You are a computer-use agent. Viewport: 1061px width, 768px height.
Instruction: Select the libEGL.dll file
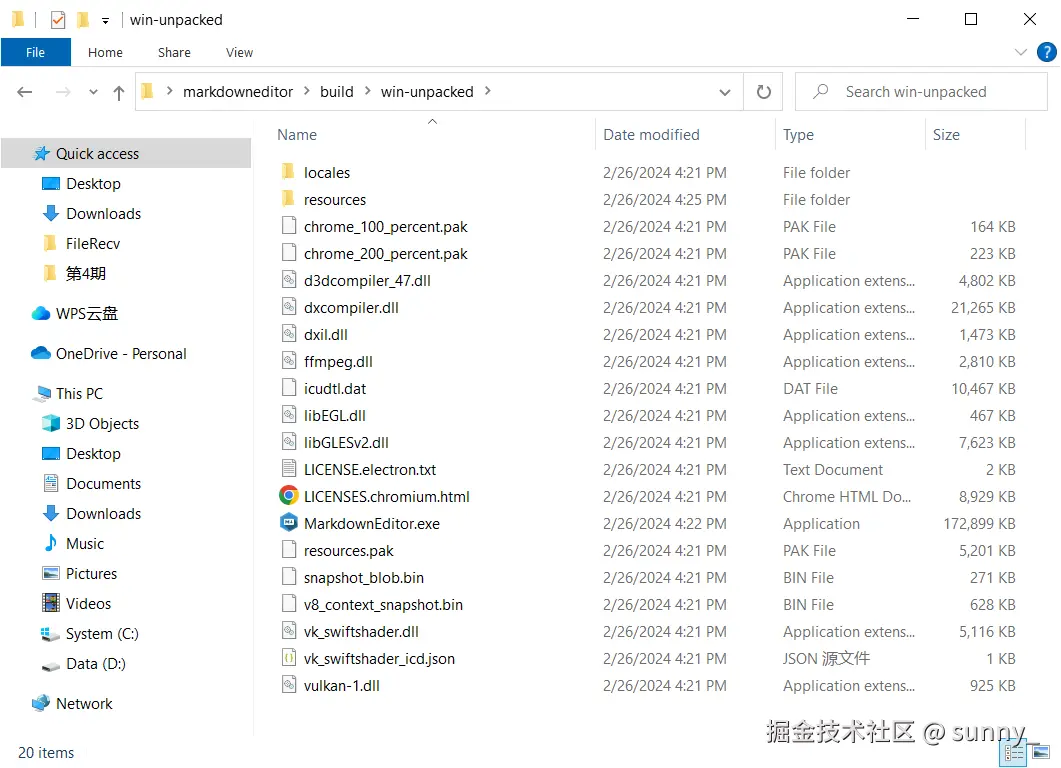(334, 415)
